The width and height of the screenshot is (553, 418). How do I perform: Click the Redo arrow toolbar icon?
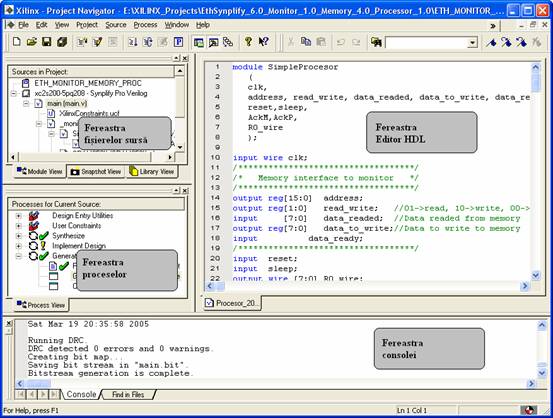click(x=356, y=42)
